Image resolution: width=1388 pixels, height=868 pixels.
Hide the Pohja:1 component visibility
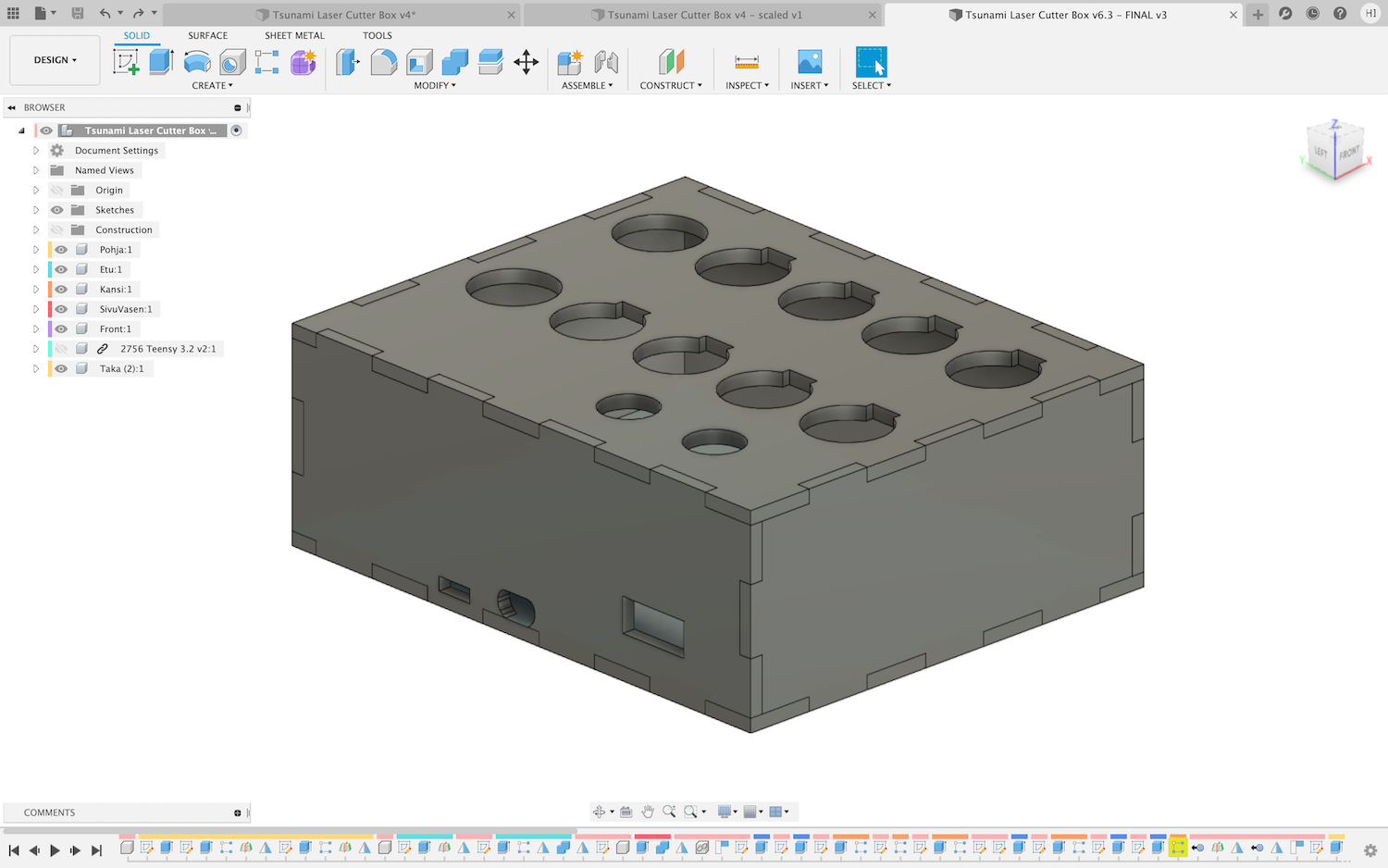61,250
